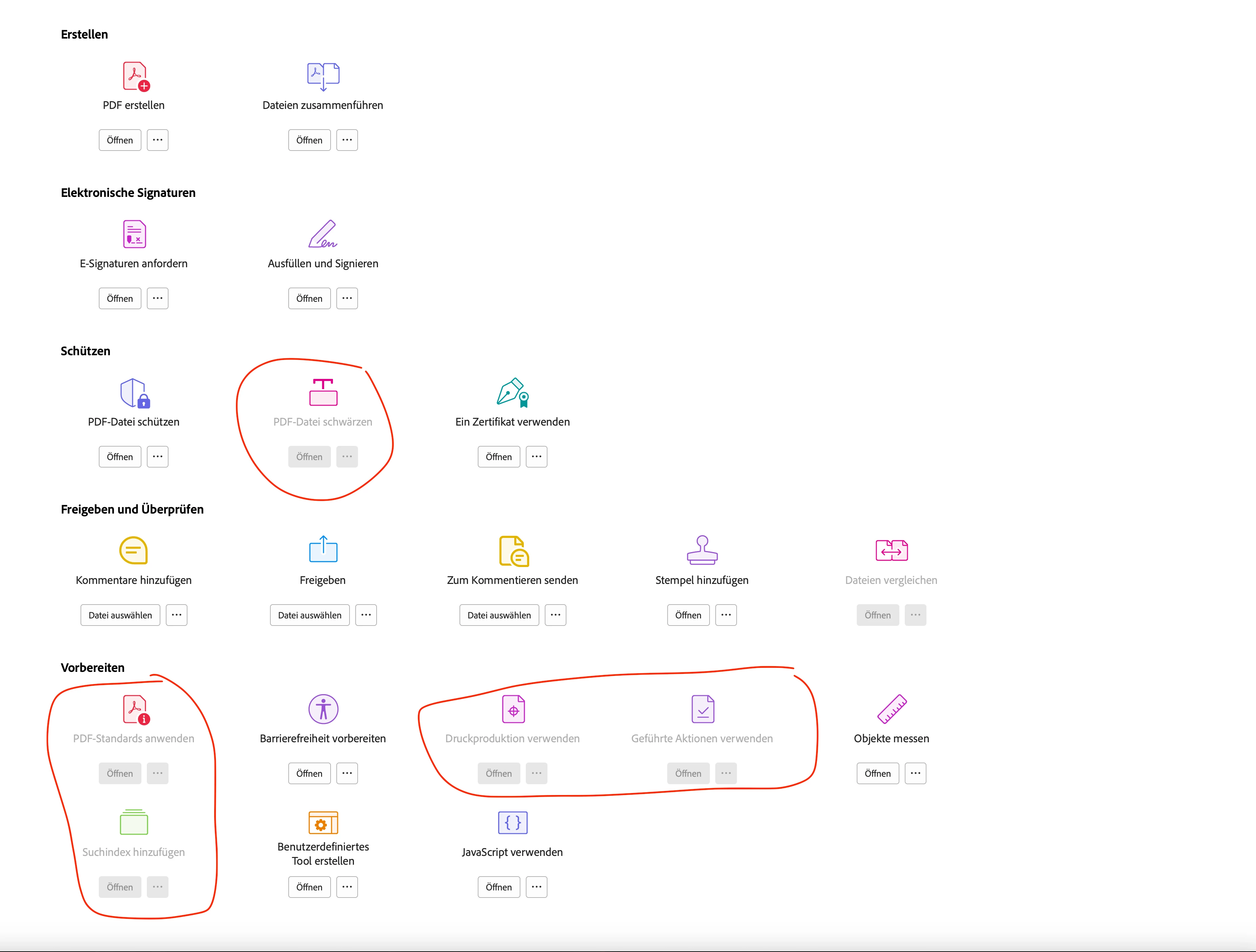This screenshot has width=1256, height=952.
Task: Click Datei auswählen under Zum Kommentieren senden
Action: [499, 615]
